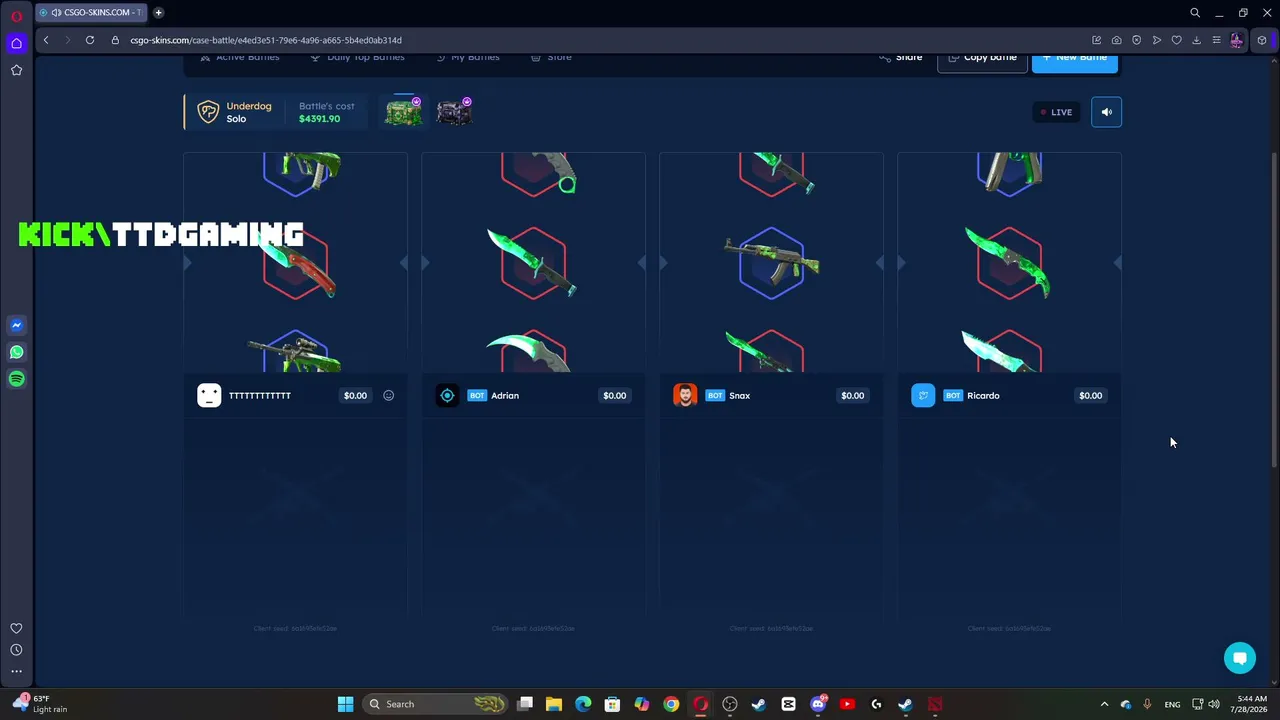Click Ricardo's $0.00 balance
This screenshot has height=720, width=1280.
(1090, 396)
